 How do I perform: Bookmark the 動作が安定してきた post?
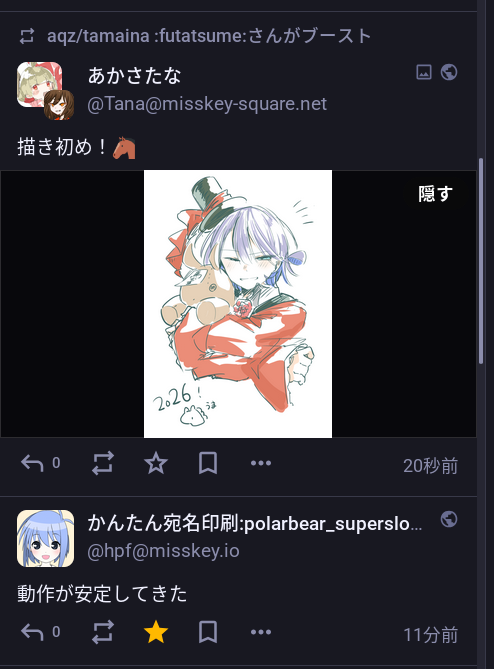(208, 632)
